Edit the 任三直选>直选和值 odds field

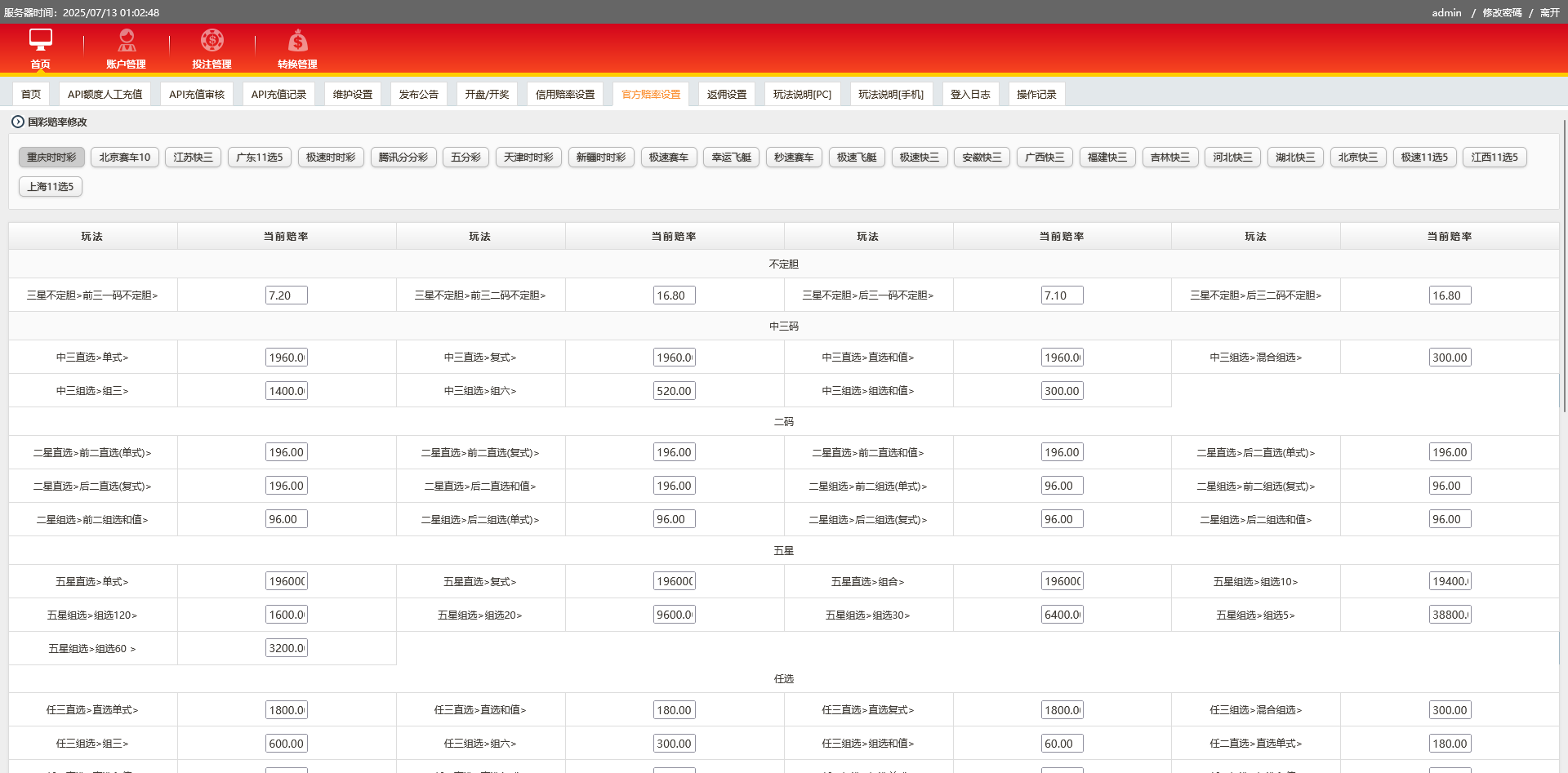(675, 710)
